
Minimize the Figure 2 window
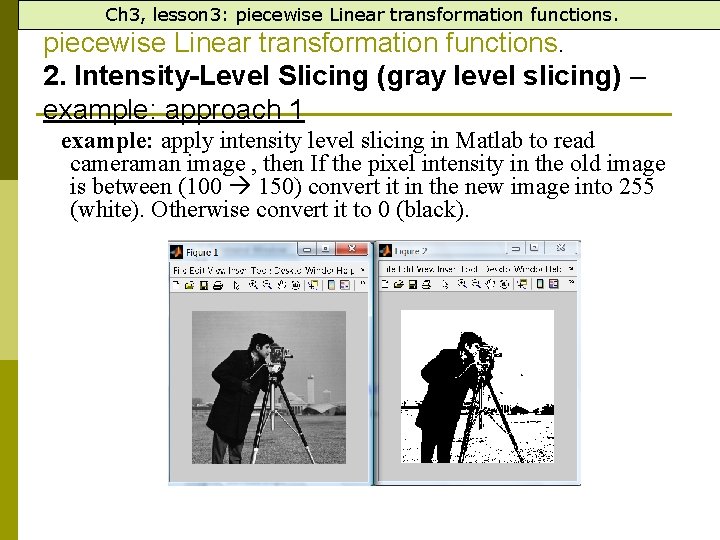(515, 248)
